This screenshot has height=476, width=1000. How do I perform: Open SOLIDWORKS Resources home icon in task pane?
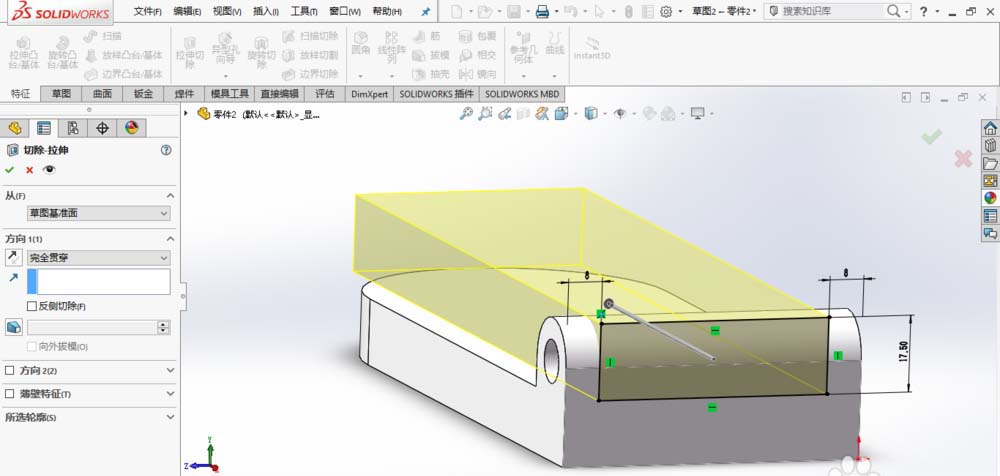(x=990, y=128)
